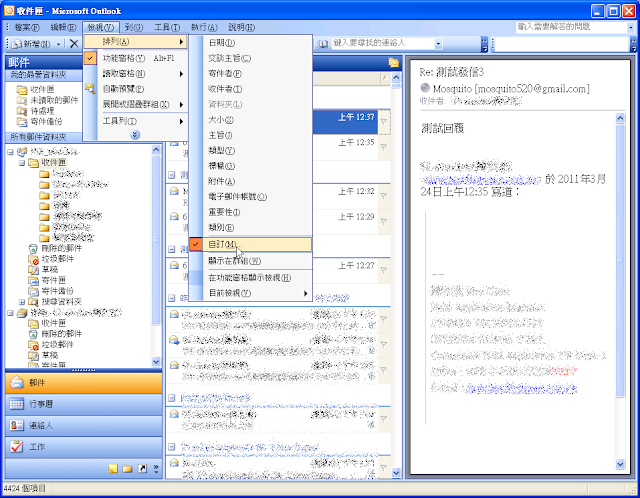
Task: Click the 輸入需要解答的問題 help box
Action: click(x=571, y=27)
